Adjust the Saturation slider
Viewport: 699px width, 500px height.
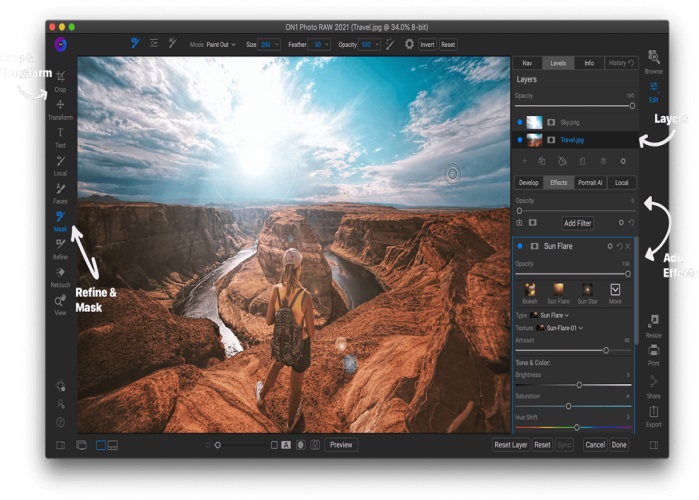[x=569, y=406]
